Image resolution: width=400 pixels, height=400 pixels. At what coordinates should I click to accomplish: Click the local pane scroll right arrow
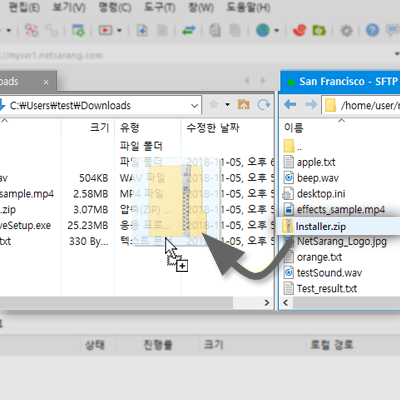click(x=267, y=303)
